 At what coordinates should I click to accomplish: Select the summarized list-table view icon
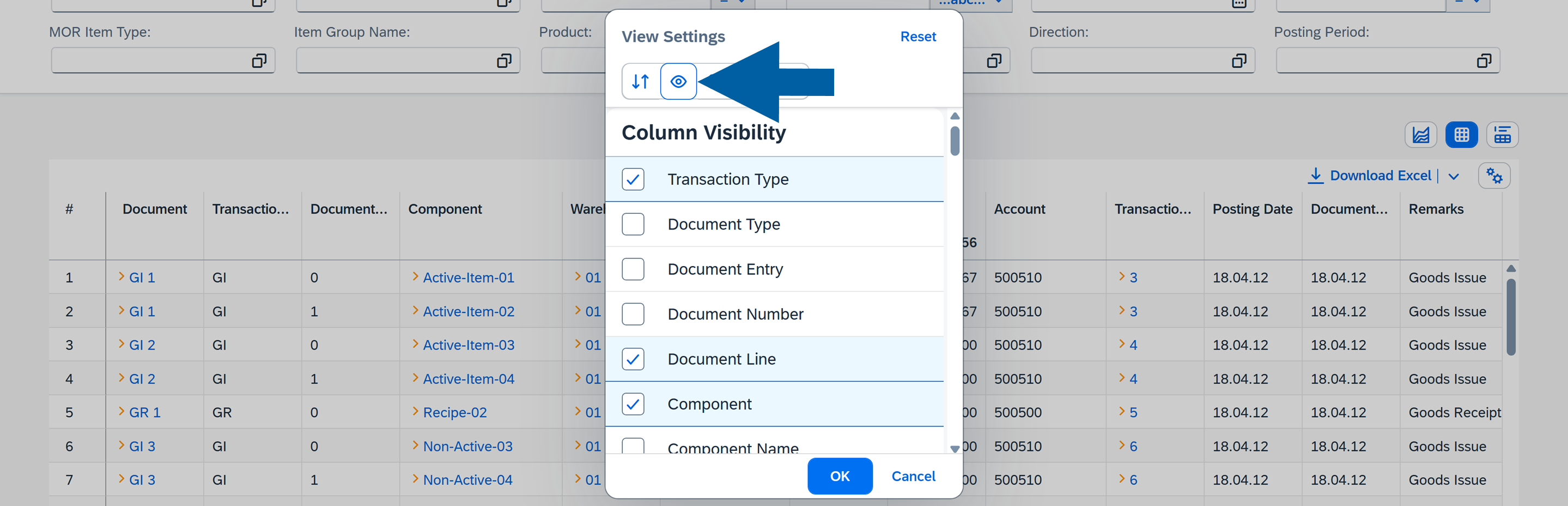coord(1502,135)
